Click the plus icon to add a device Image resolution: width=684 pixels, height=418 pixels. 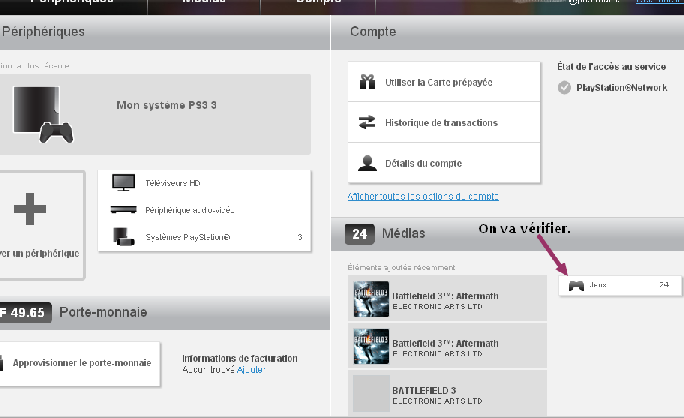pos(30,209)
